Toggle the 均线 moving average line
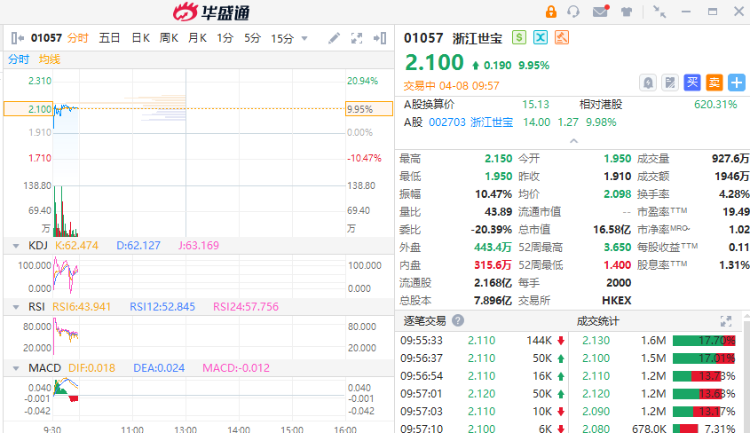 (x=50, y=59)
